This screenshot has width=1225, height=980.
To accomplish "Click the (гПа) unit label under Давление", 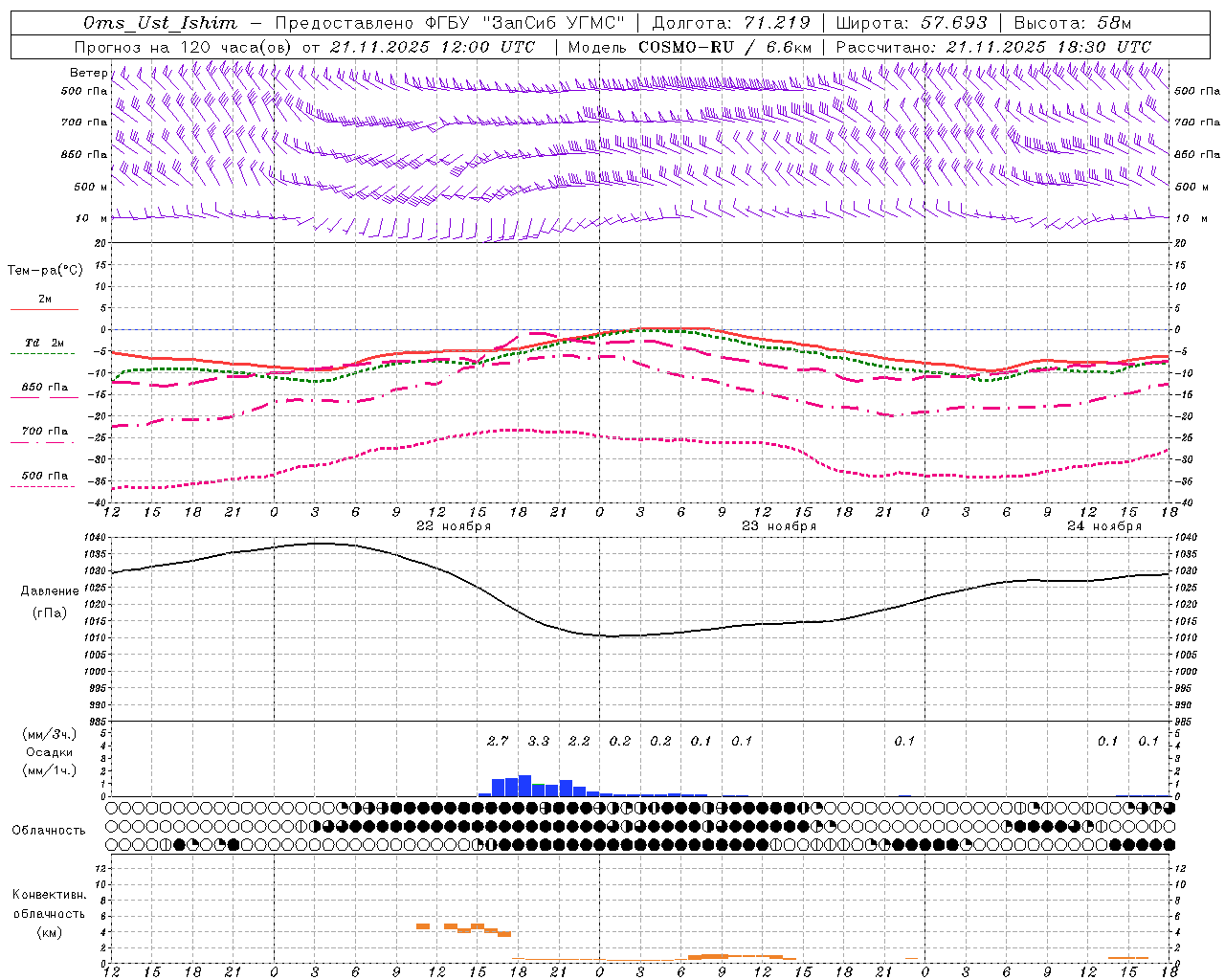I will [50, 612].
